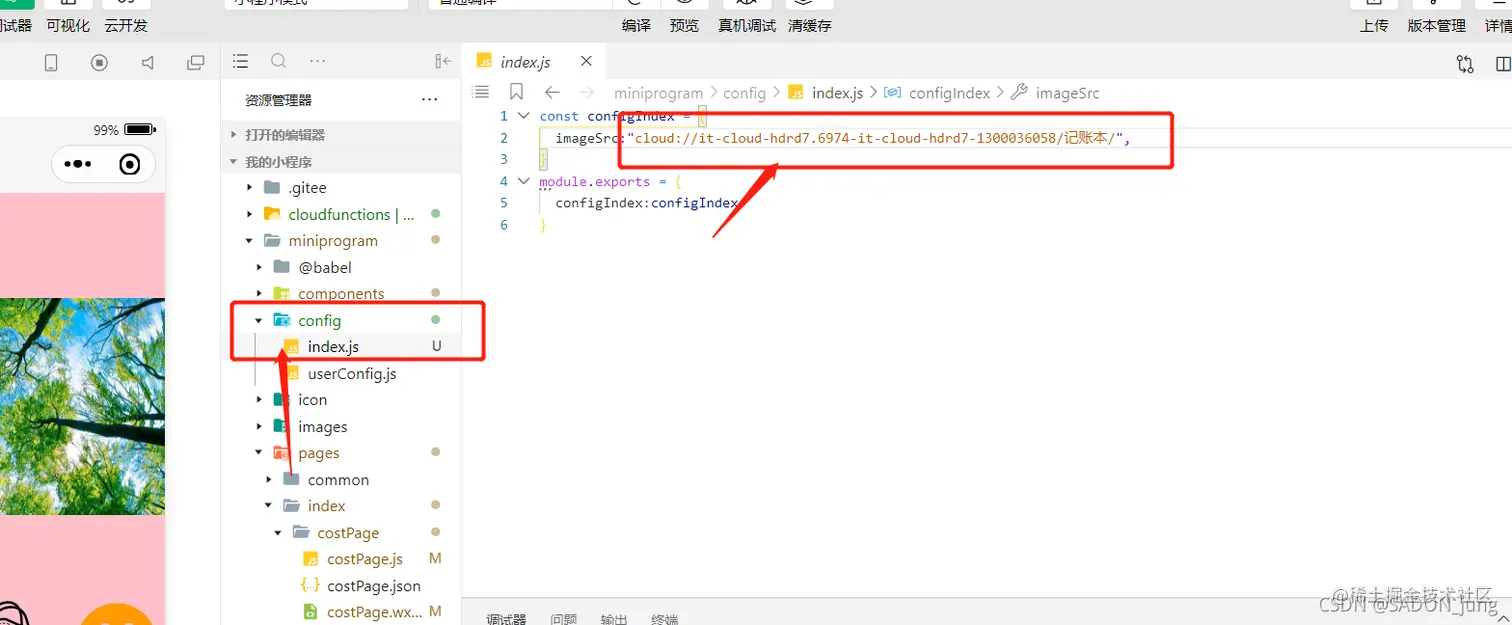Viewport: 1512px width, 625px height.
Task: Open the explorer list view icon
Action: (240, 62)
